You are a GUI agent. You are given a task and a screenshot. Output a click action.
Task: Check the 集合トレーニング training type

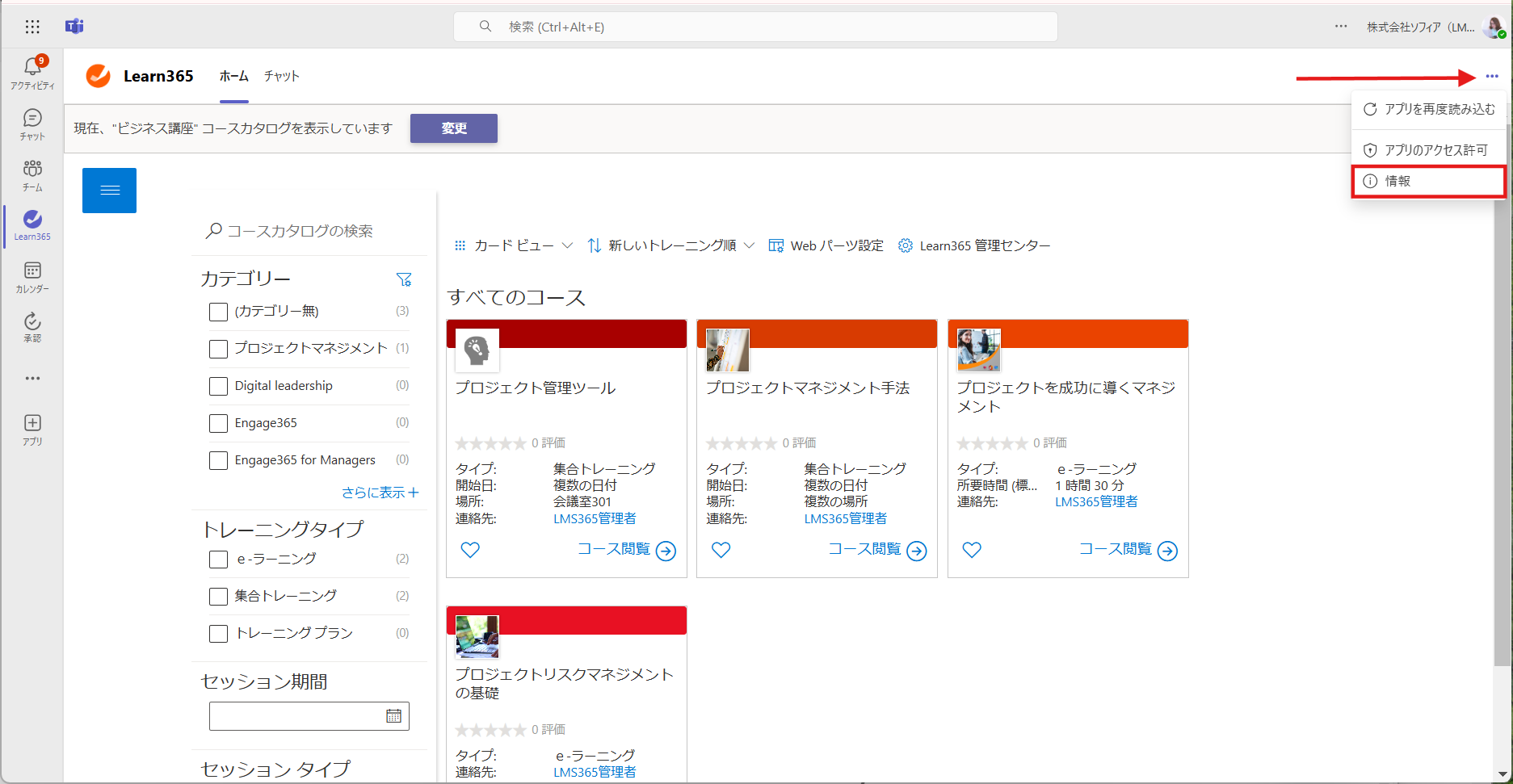tap(218, 597)
